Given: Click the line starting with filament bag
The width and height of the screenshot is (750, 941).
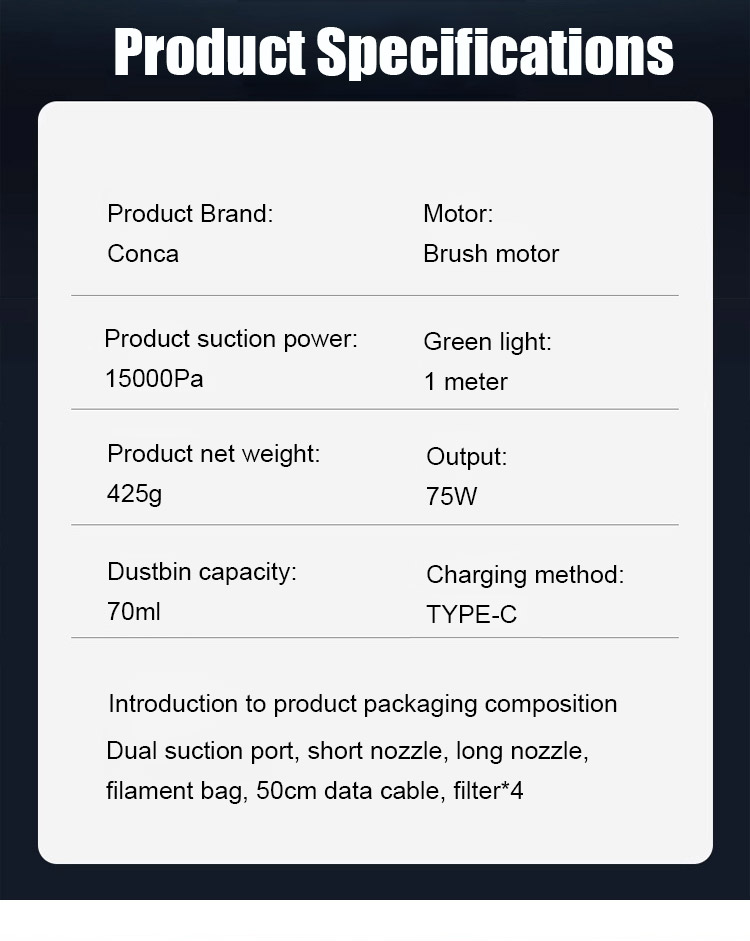Looking at the screenshot, I should [314, 791].
